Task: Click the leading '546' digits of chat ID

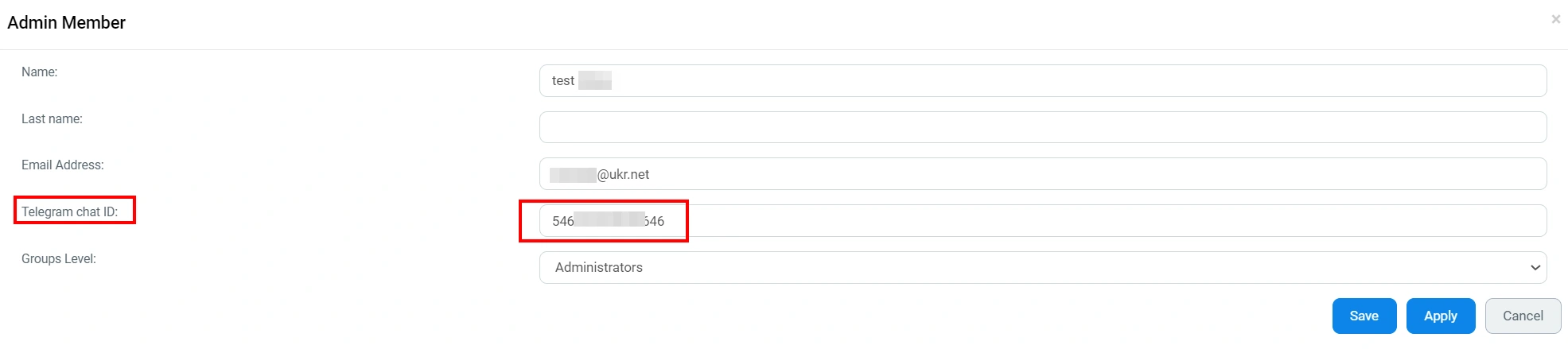Action: (x=562, y=222)
